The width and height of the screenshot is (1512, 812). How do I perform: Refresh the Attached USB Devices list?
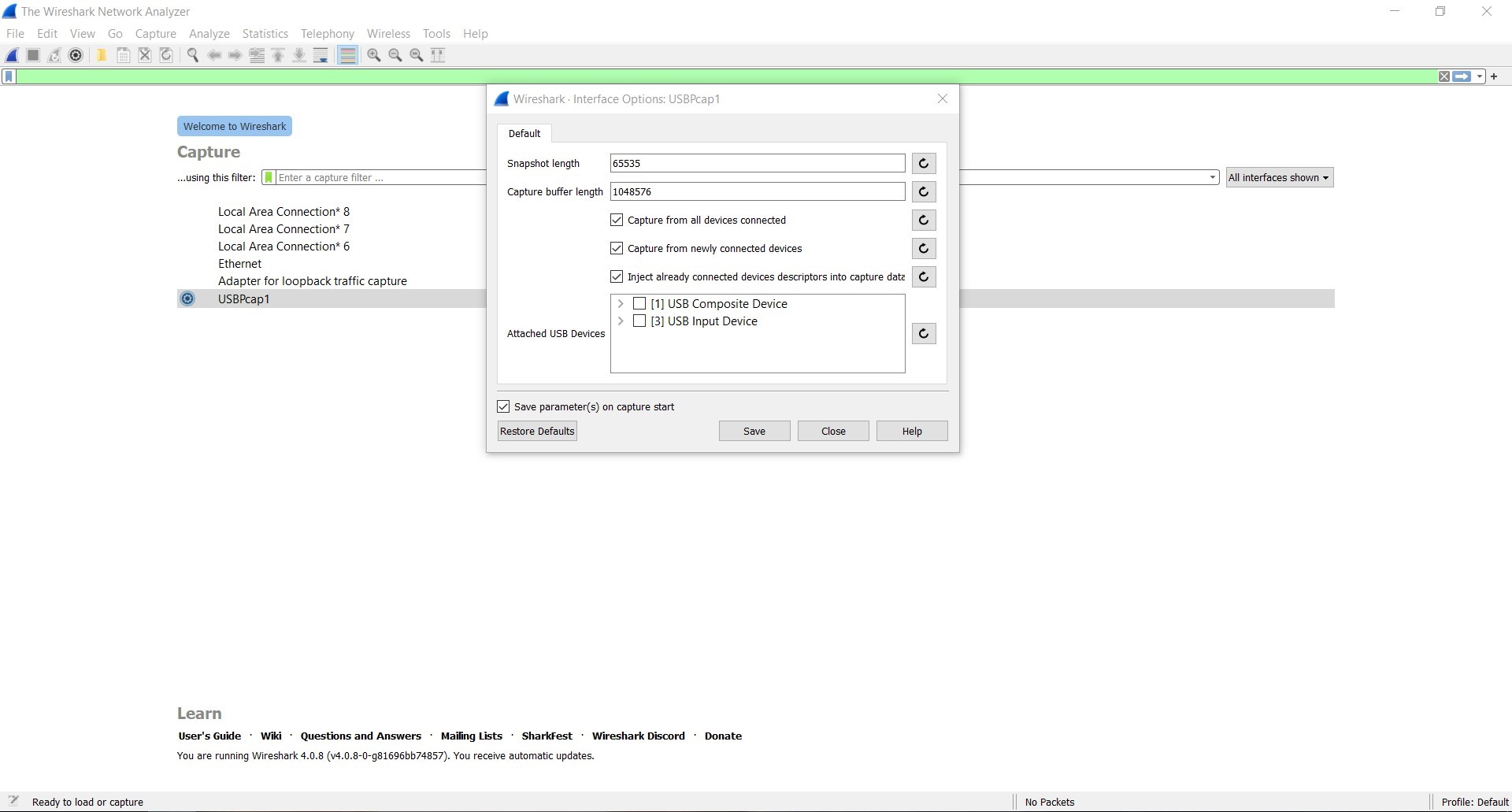click(x=924, y=333)
